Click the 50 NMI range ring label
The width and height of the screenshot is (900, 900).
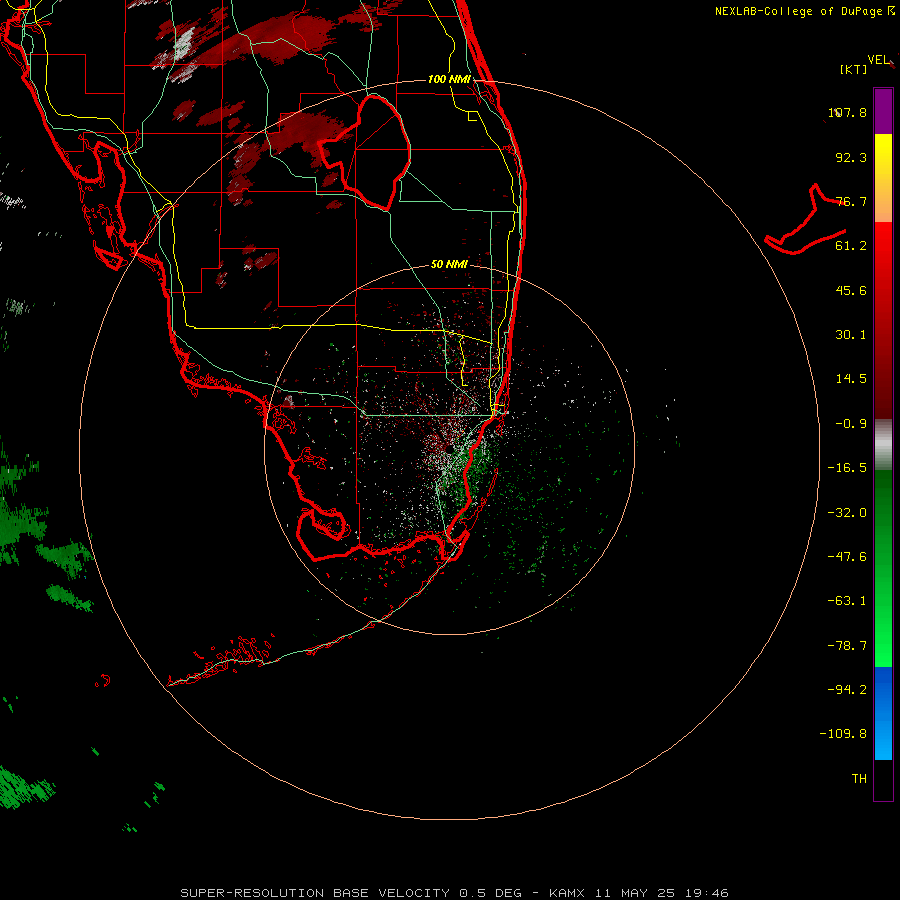(x=449, y=264)
